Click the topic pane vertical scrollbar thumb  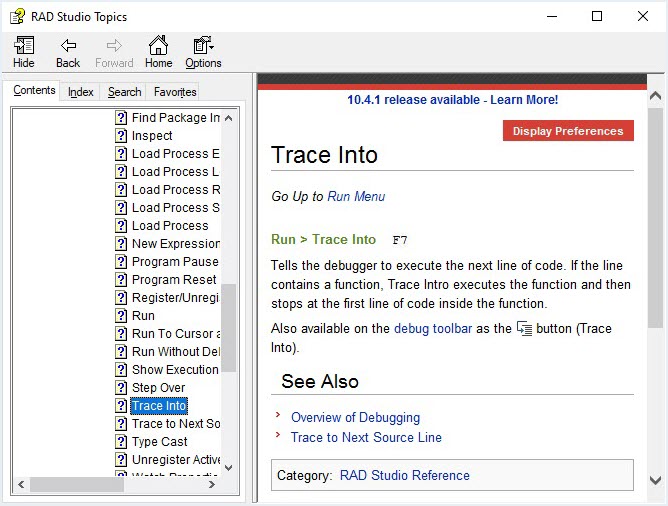656,218
